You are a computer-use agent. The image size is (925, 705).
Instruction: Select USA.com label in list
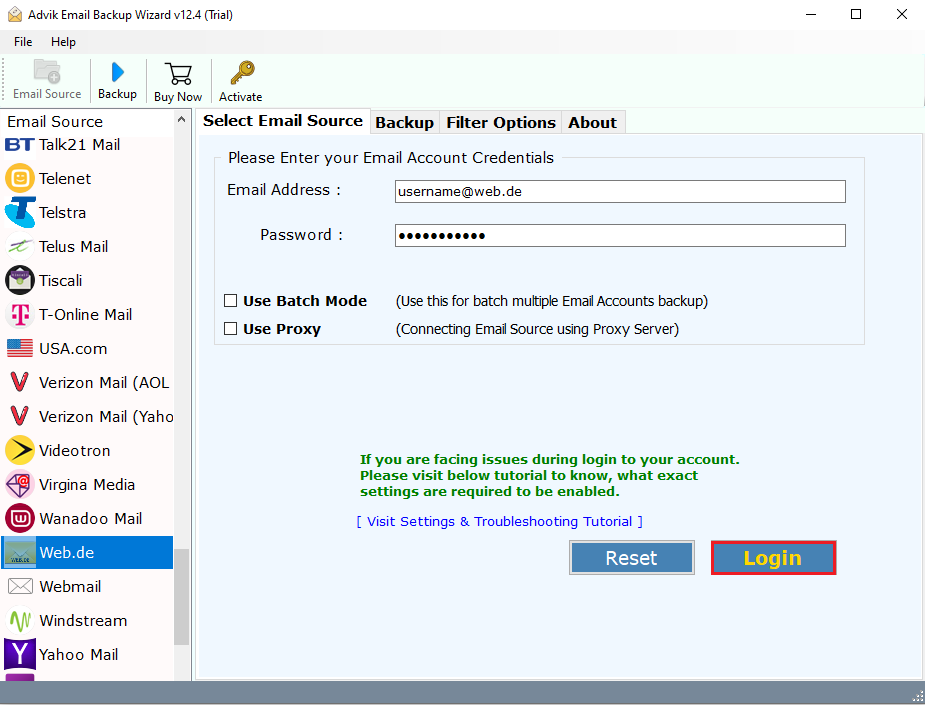[73, 349]
